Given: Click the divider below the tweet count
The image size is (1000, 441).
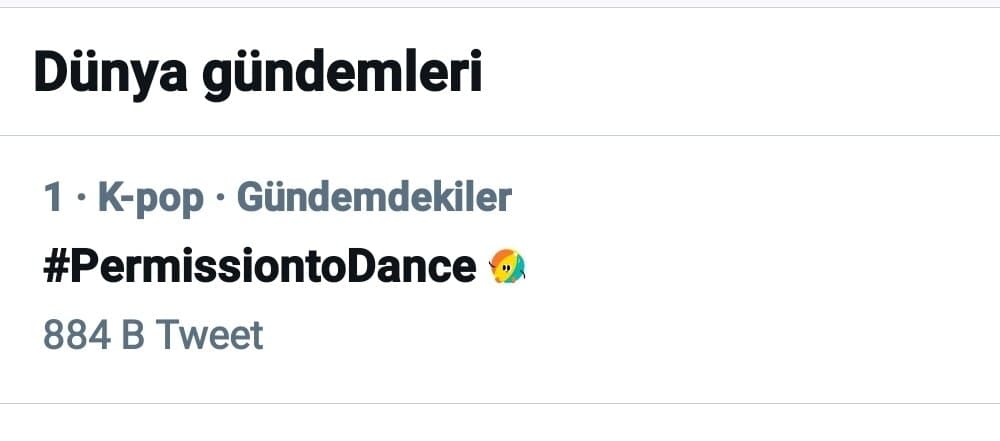Looking at the screenshot, I should (500, 403).
